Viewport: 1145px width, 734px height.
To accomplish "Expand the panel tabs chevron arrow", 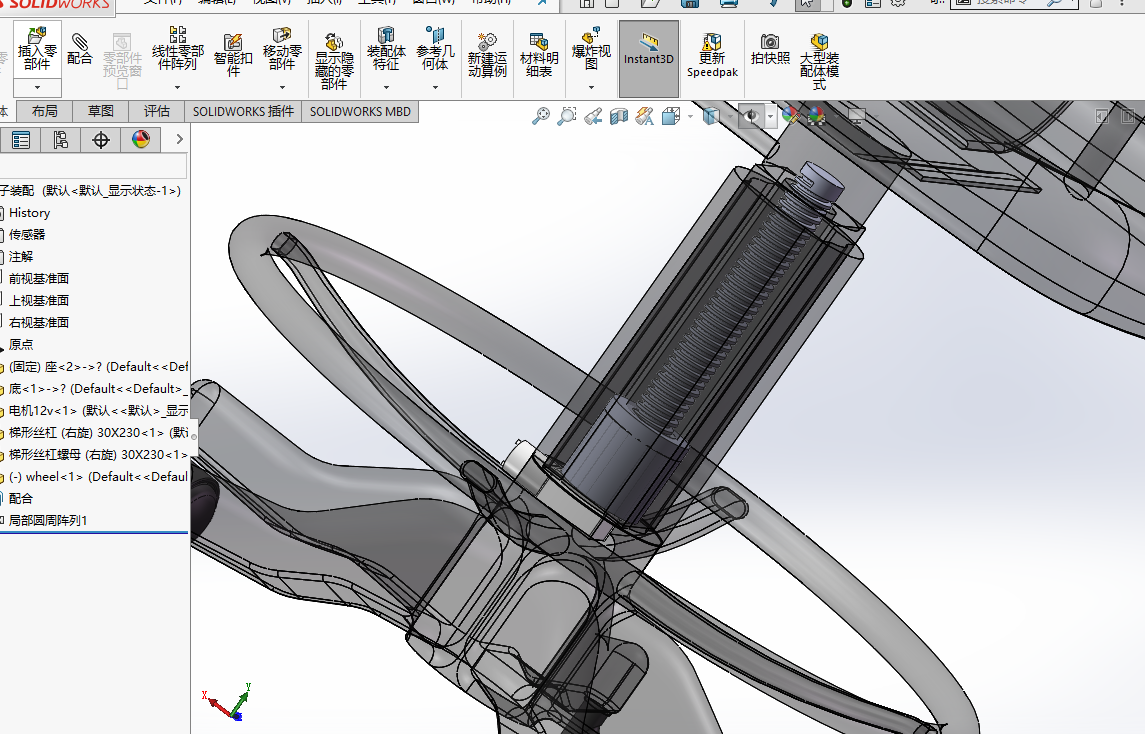I will [x=179, y=139].
